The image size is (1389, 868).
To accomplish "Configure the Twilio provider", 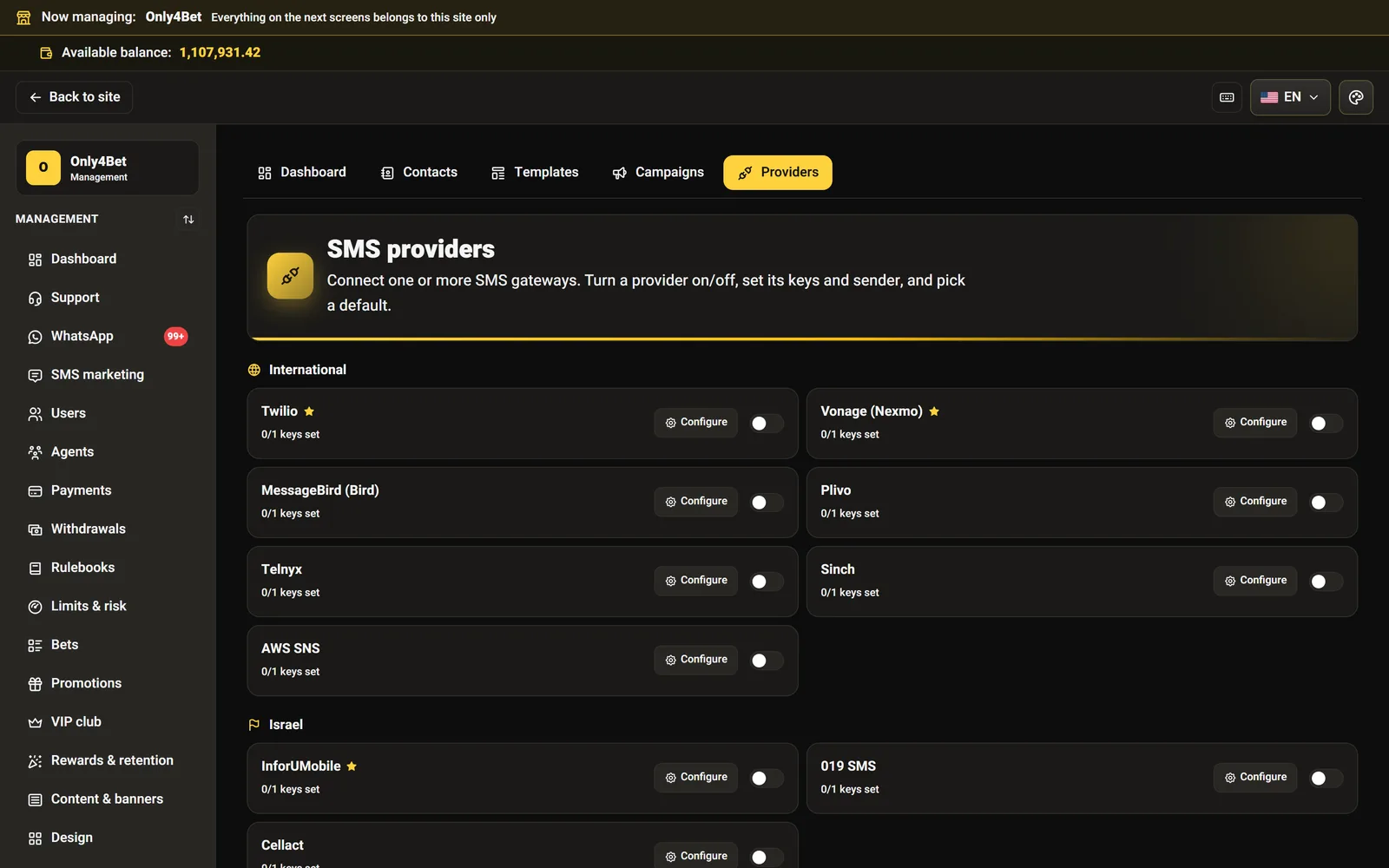I will coord(696,423).
